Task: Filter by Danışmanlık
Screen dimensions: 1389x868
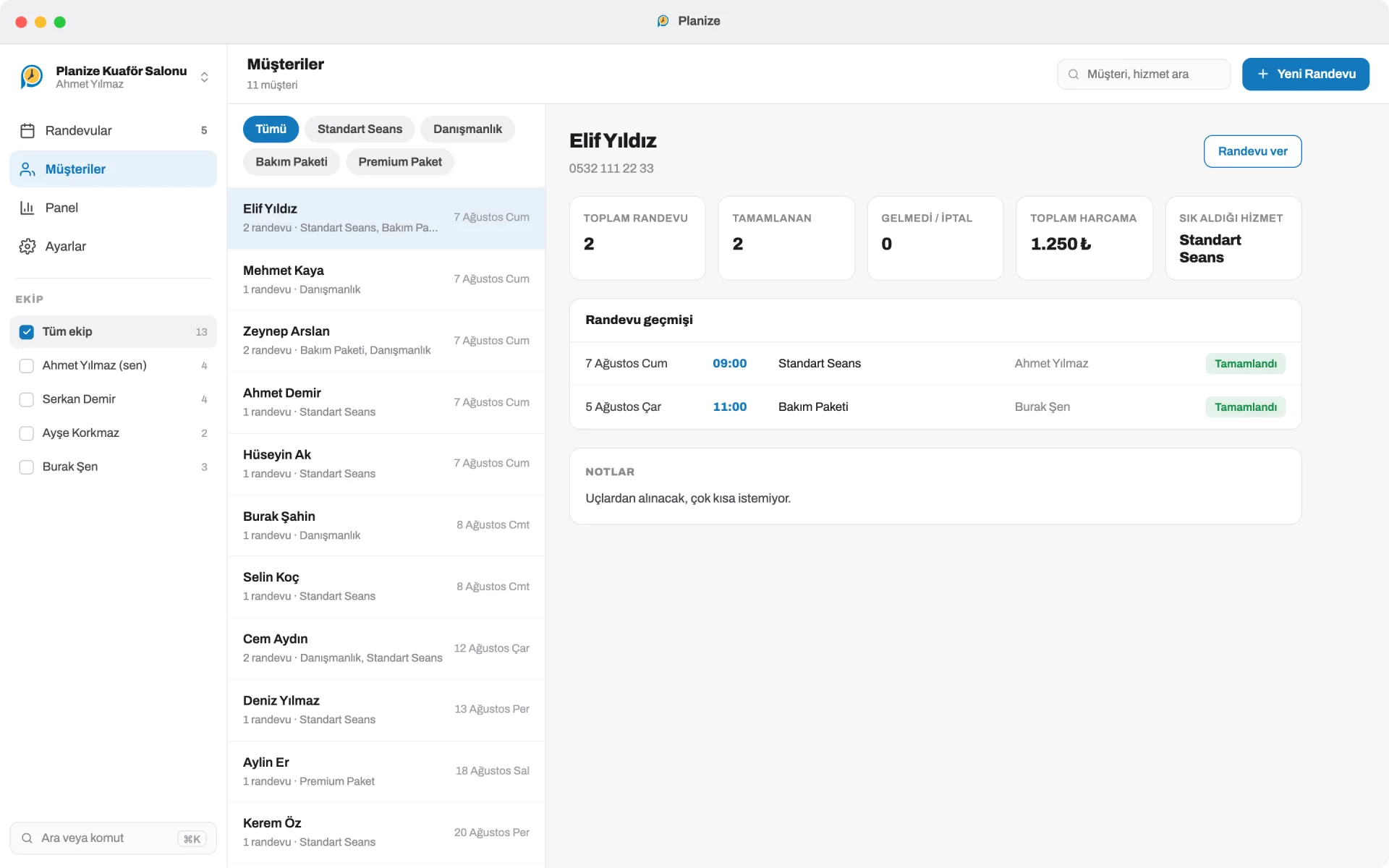Action: pos(467,129)
